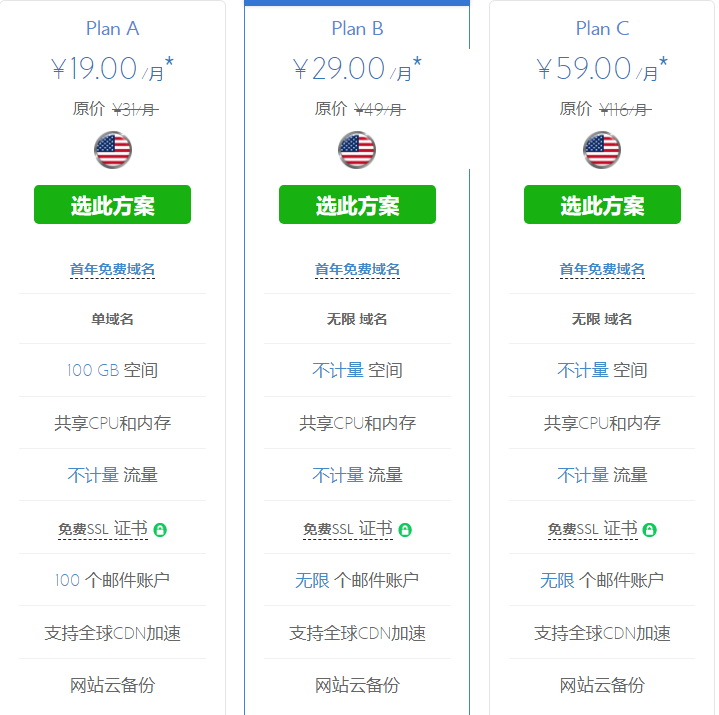Image resolution: width=719 pixels, height=715 pixels.
Task: Click the US flag icon under Plan A
Action: tap(113, 150)
